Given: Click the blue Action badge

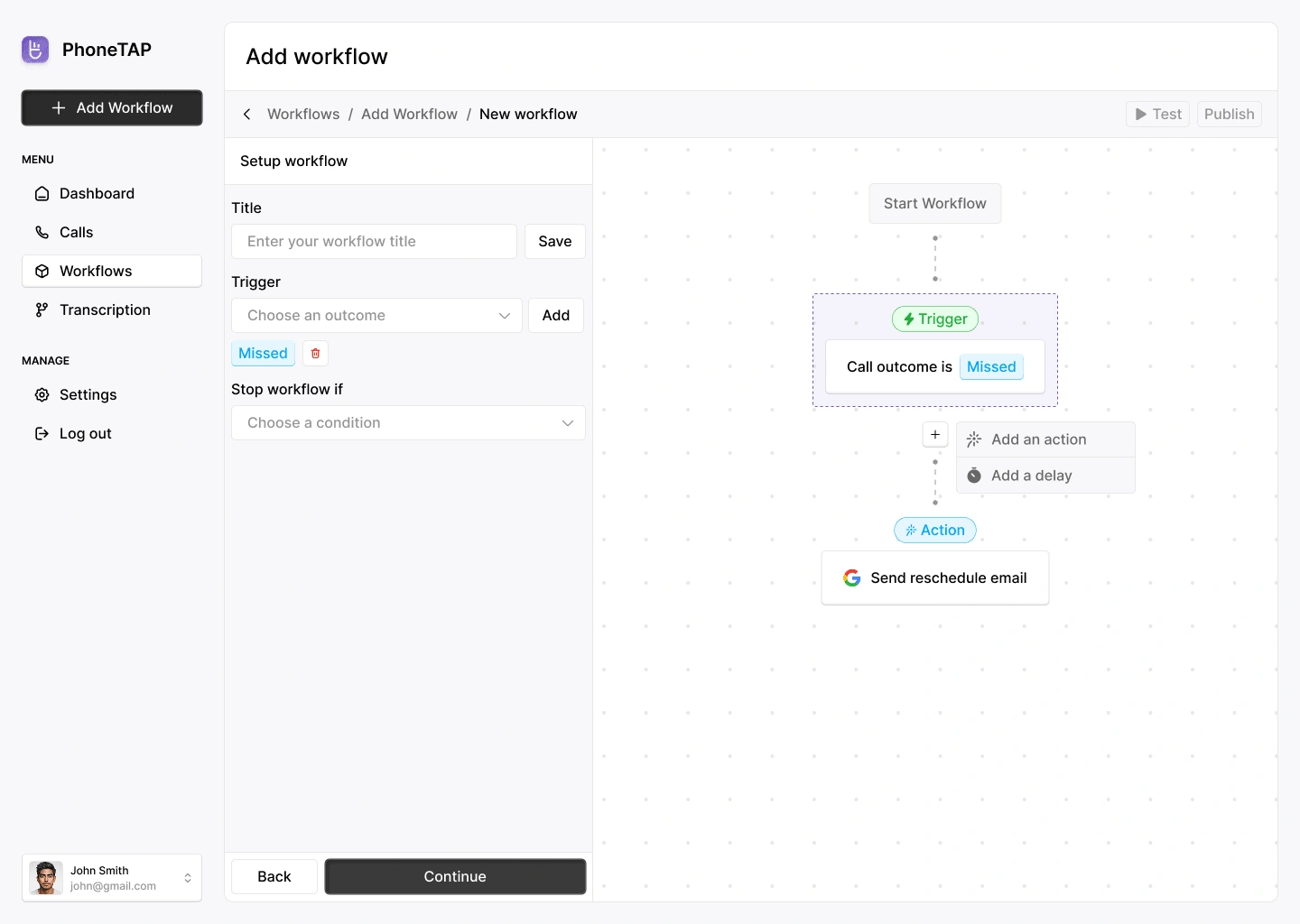Looking at the screenshot, I should click(935, 531).
